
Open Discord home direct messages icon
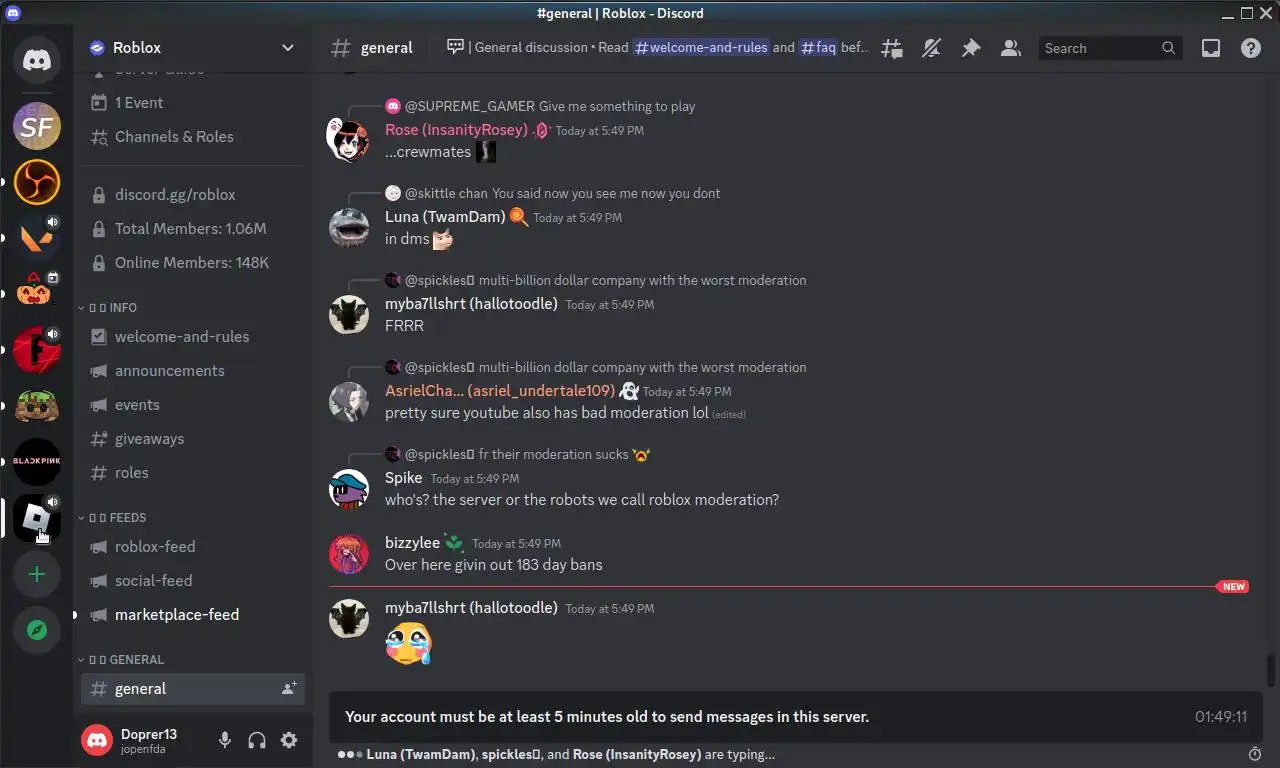pos(37,60)
